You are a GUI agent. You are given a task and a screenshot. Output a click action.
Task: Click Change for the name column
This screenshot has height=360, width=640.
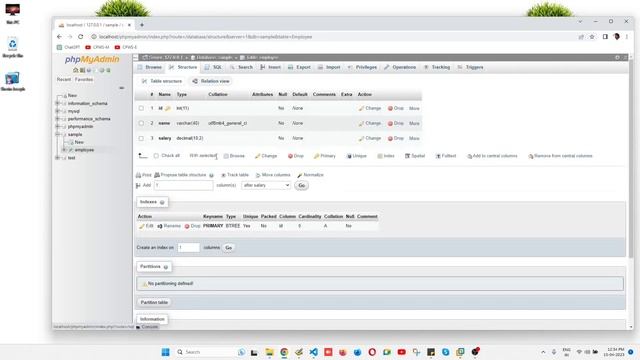pyautogui.click(x=370, y=123)
